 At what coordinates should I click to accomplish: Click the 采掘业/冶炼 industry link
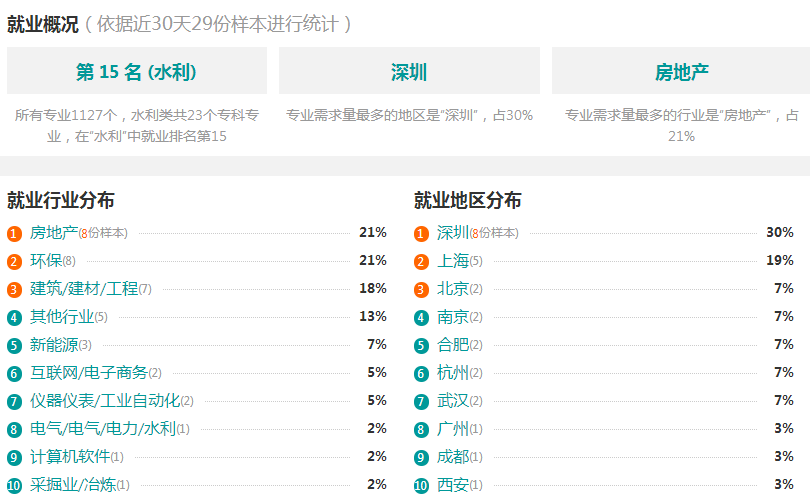click(x=73, y=484)
